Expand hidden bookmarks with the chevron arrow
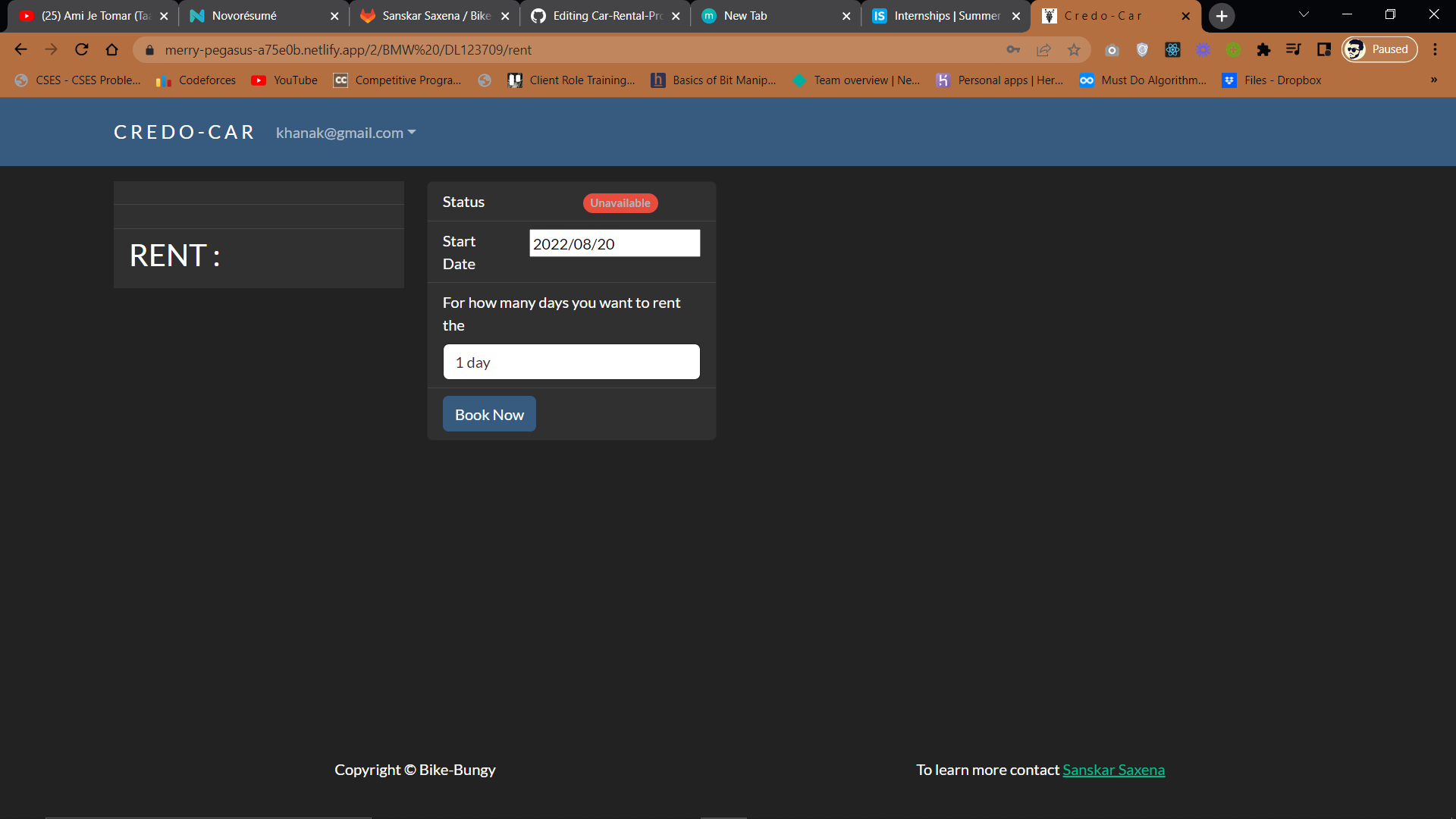 coord(1433,80)
